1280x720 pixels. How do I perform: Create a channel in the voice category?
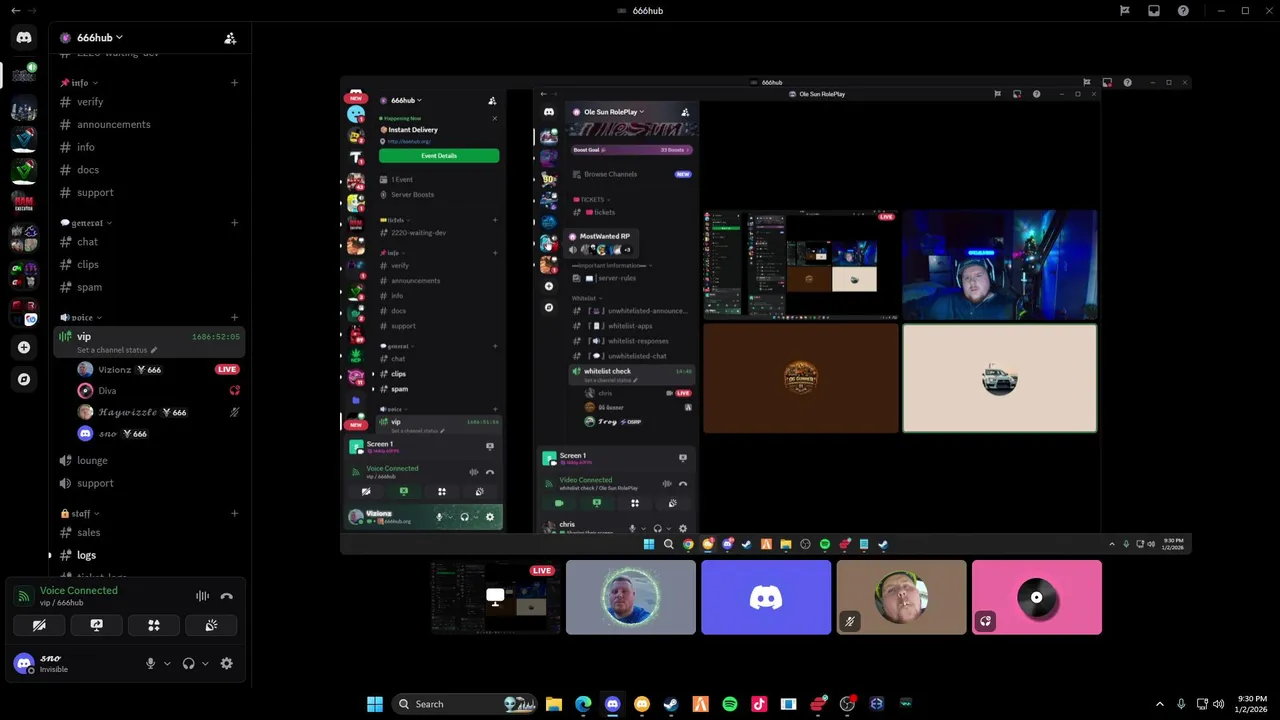coord(234,318)
